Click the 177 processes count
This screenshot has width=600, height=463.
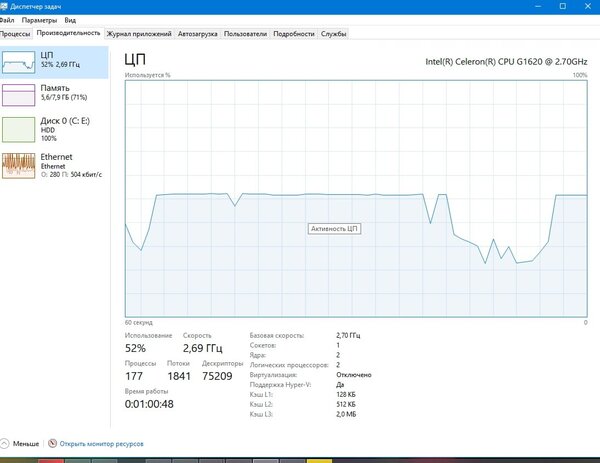pos(134,376)
